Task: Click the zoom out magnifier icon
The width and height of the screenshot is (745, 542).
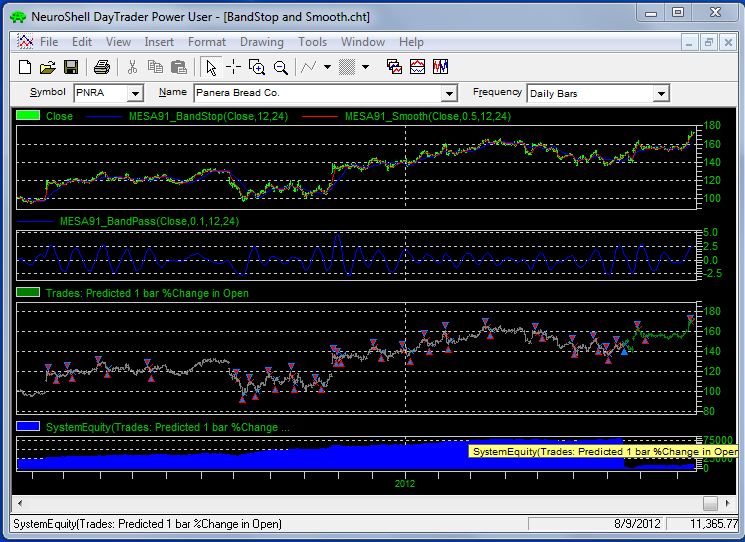Action: tap(280, 67)
